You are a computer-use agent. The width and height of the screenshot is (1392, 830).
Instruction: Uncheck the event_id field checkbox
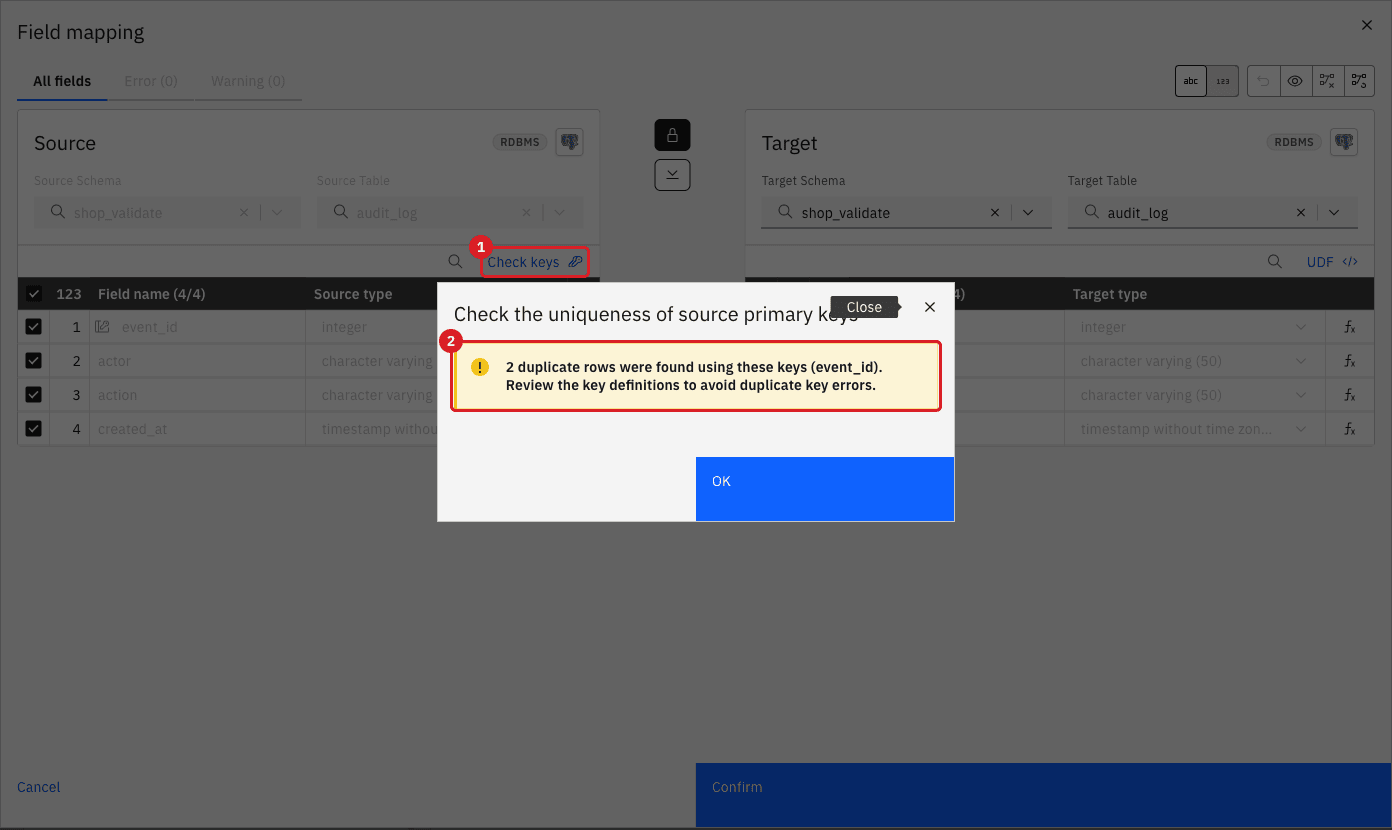[34, 327]
